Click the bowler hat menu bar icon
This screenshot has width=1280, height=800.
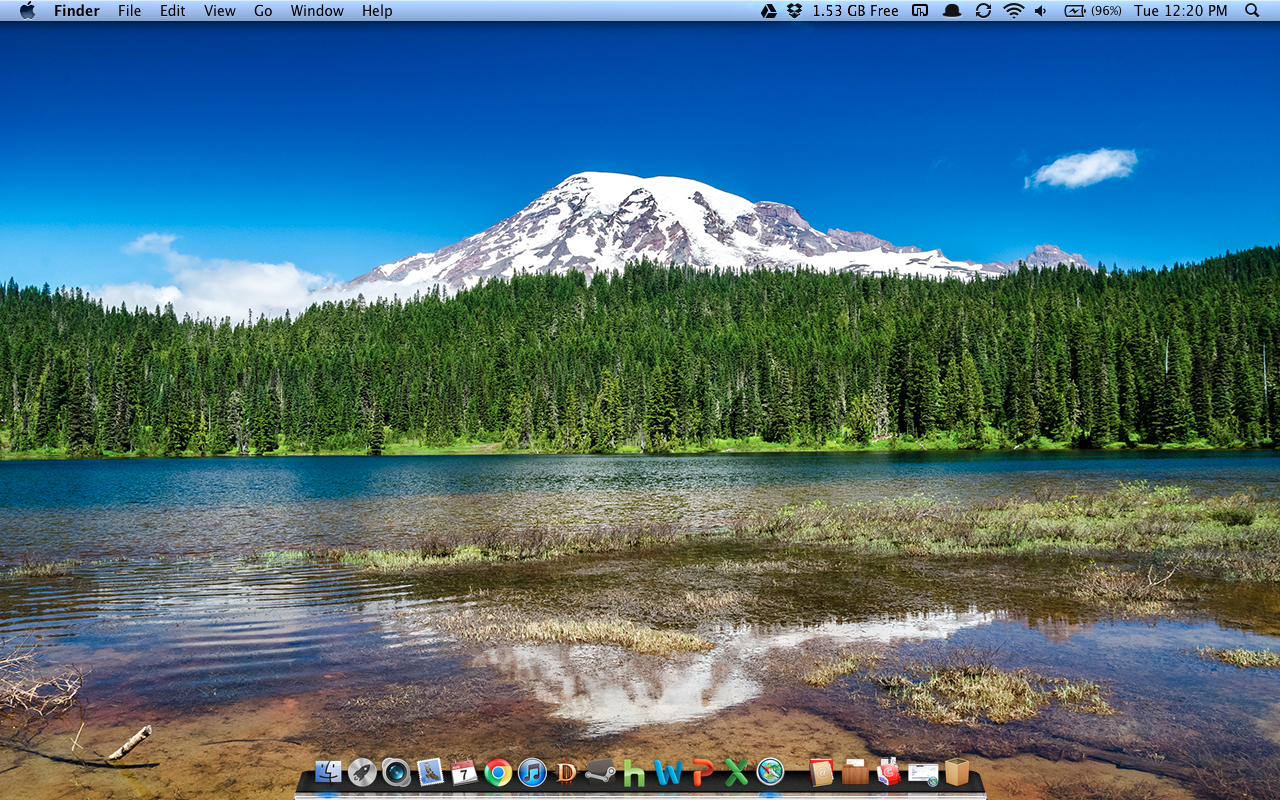click(952, 11)
